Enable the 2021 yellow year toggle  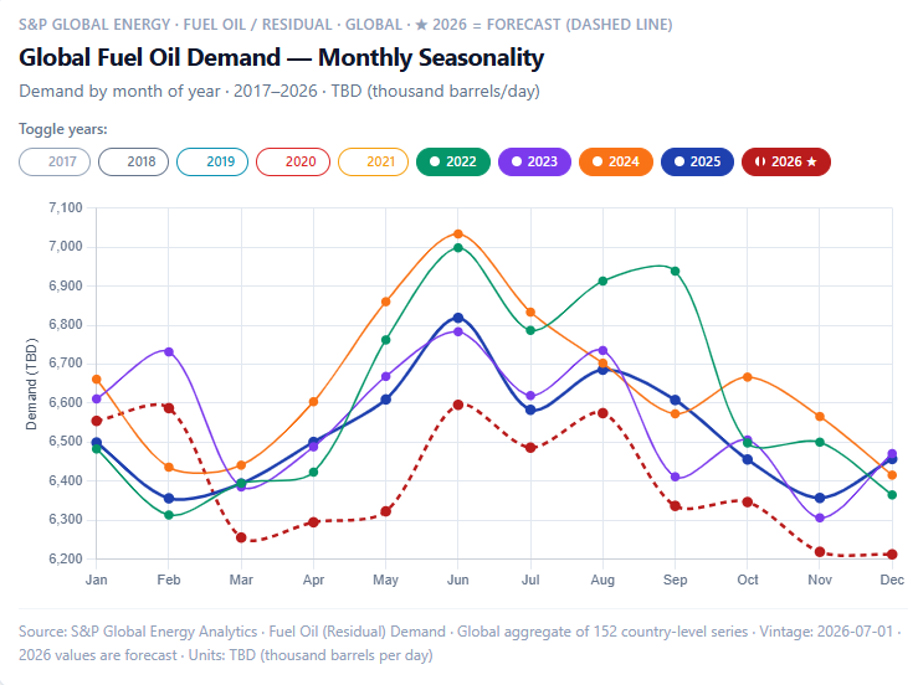tap(373, 162)
